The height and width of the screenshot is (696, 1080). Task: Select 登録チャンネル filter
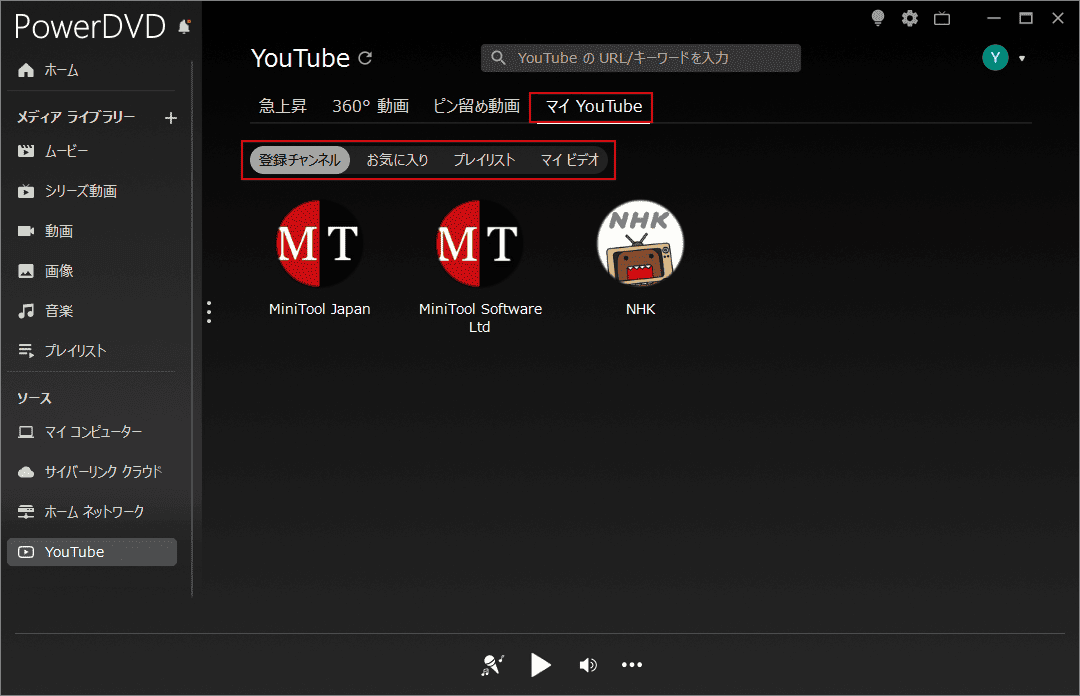pyautogui.click(x=300, y=160)
